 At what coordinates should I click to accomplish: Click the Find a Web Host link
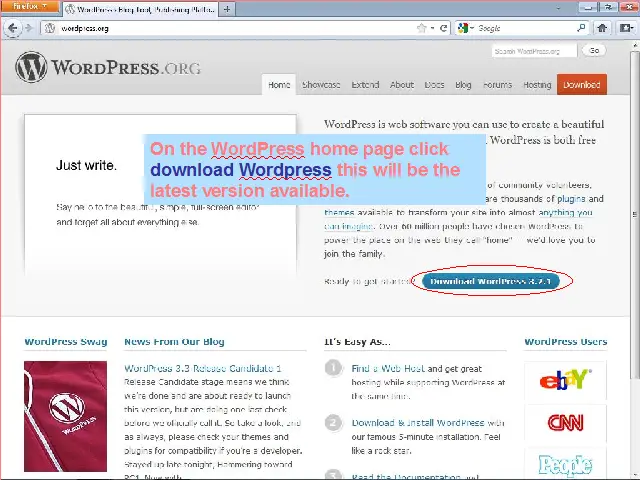[388, 368]
